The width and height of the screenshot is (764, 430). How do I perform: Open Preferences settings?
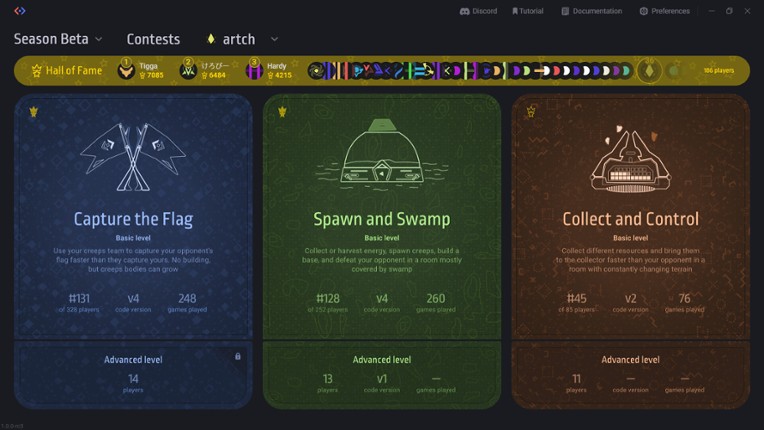tap(664, 11)
